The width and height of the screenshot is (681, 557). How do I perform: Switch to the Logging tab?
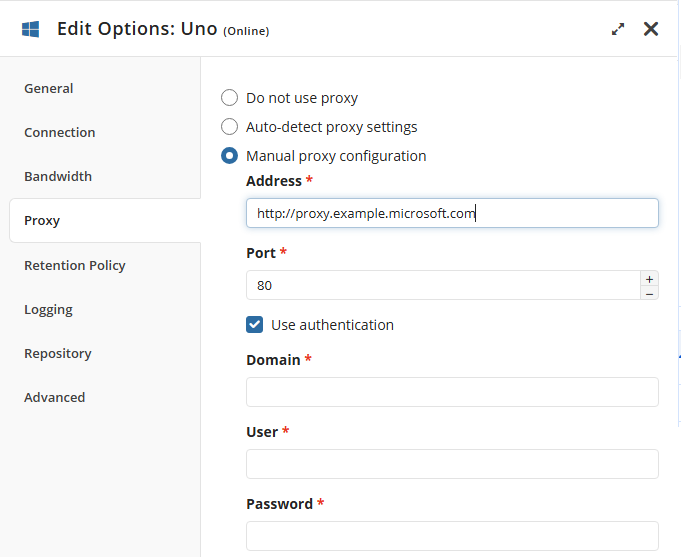pyautogui.click(x=48, y=309)
